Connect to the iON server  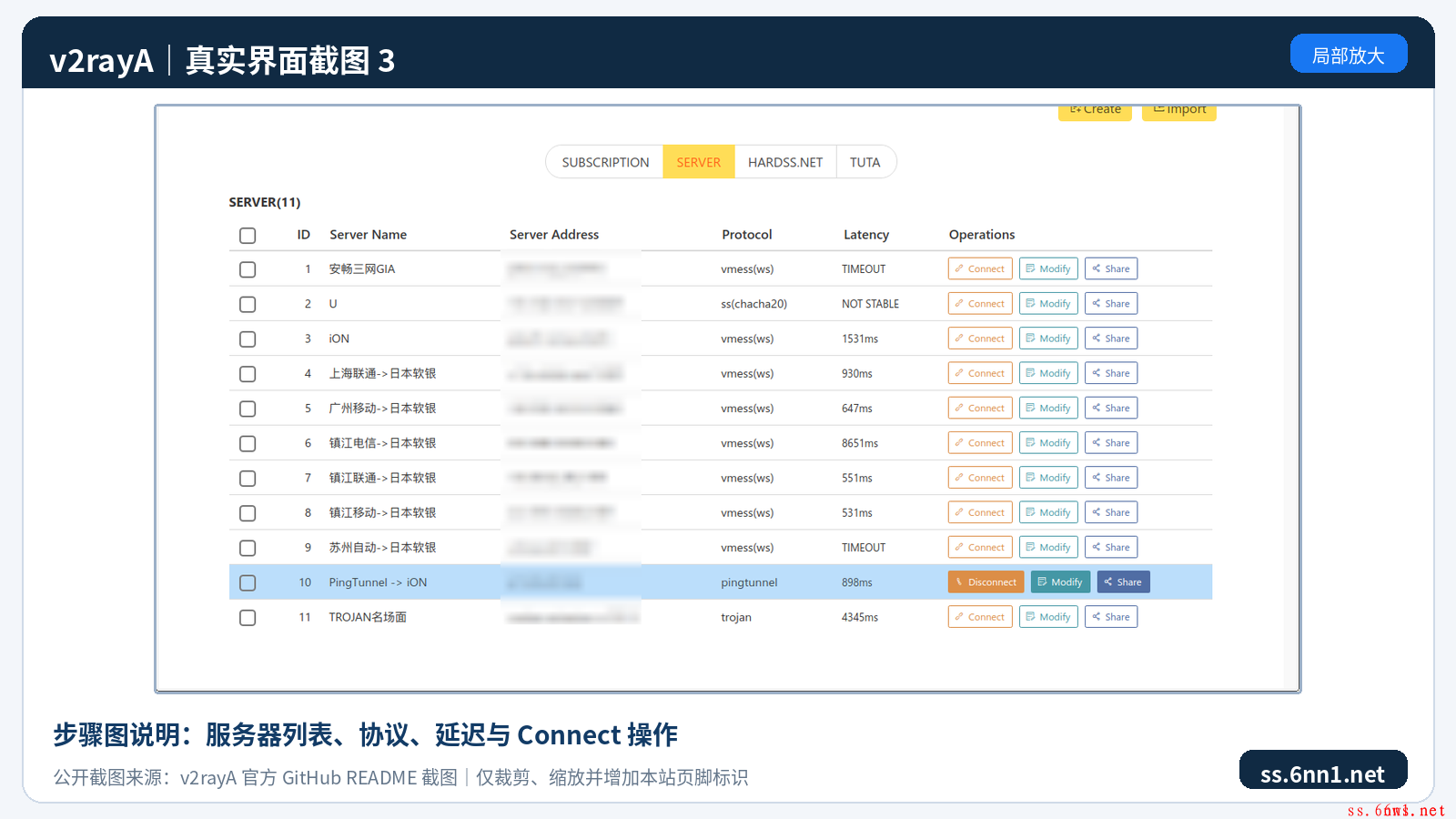point(980,339)
